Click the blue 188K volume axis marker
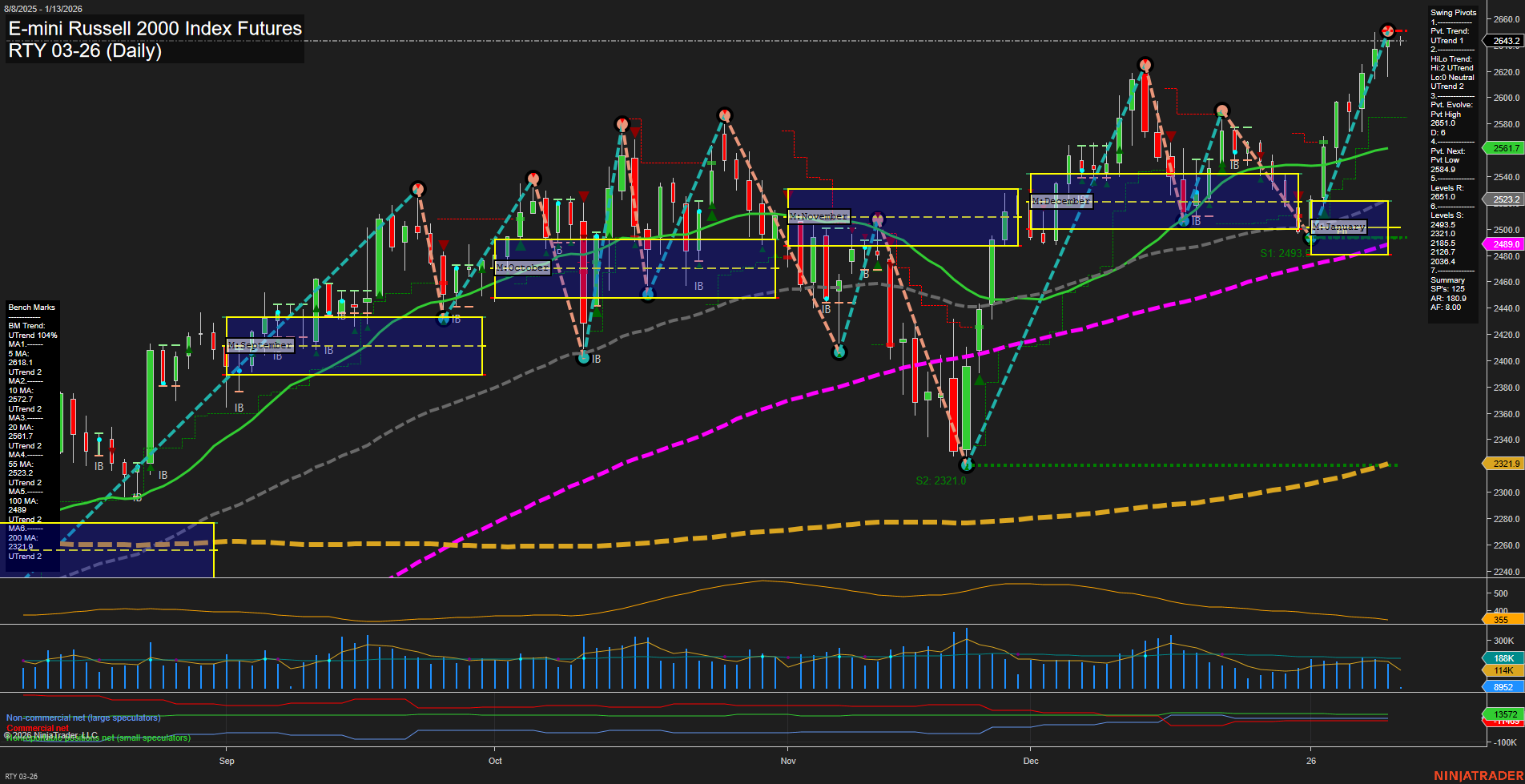 pyautogui.click(x=1501, y=658)
